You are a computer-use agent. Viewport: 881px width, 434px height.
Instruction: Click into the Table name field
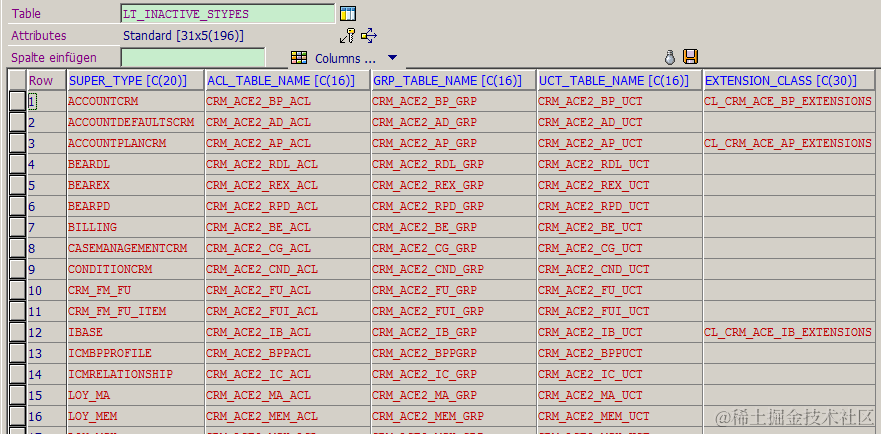click(x=228, y=14)
